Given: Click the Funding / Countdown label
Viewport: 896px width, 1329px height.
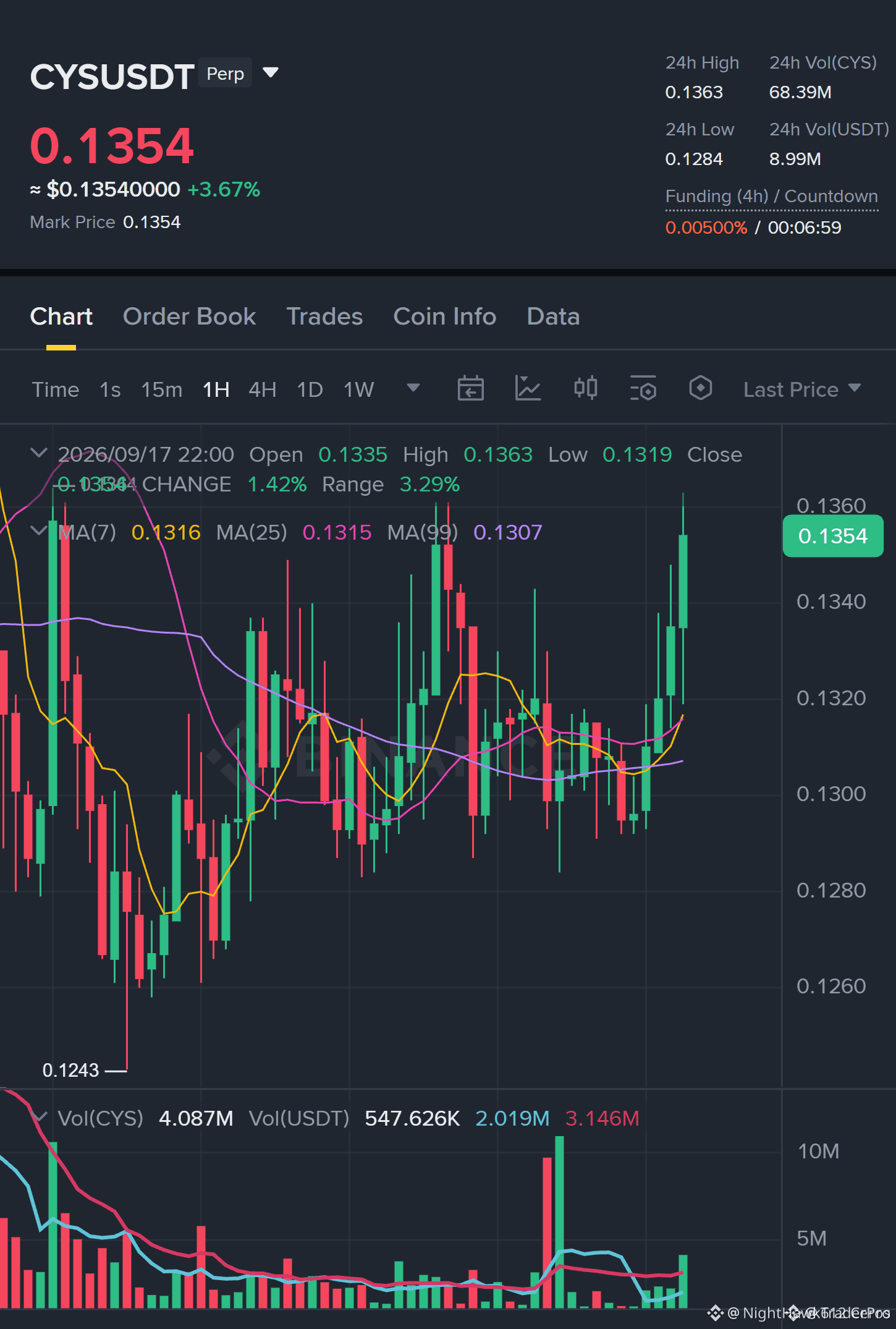Looking at the screenshot, I should tap(772, 197).
